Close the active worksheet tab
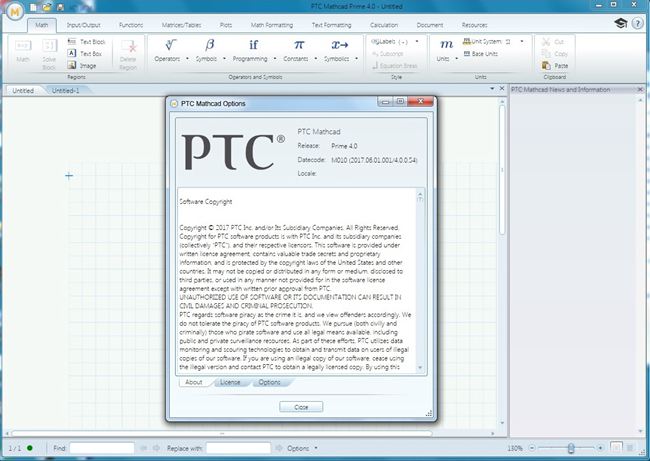This screenshot has width=650, height=461. [x=502, y=88]
